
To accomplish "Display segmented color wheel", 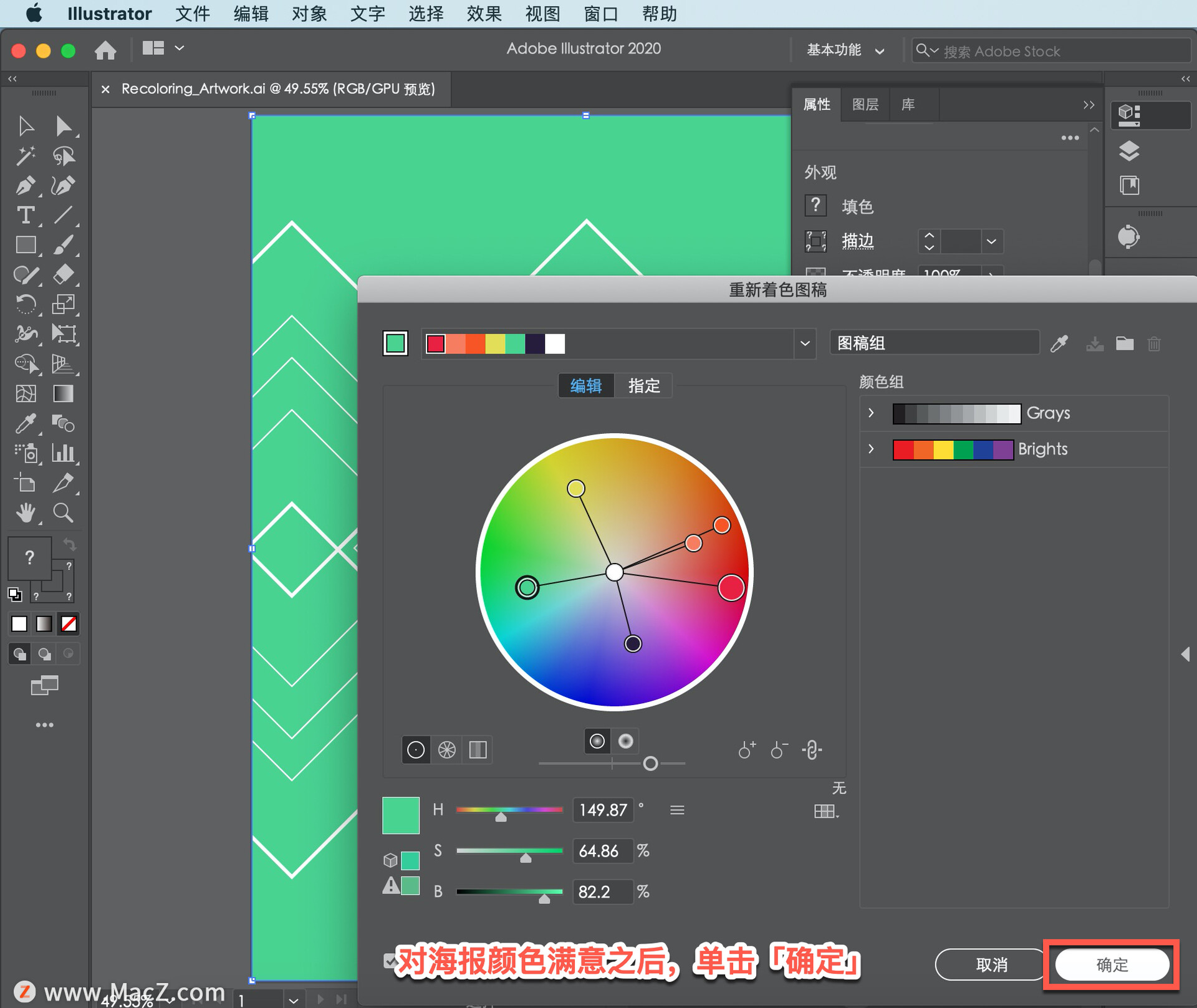I will 446,749.
